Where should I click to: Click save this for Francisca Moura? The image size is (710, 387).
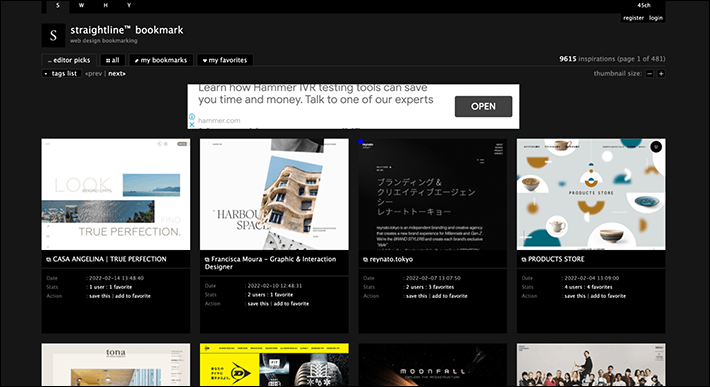click(x=258, y=304)
